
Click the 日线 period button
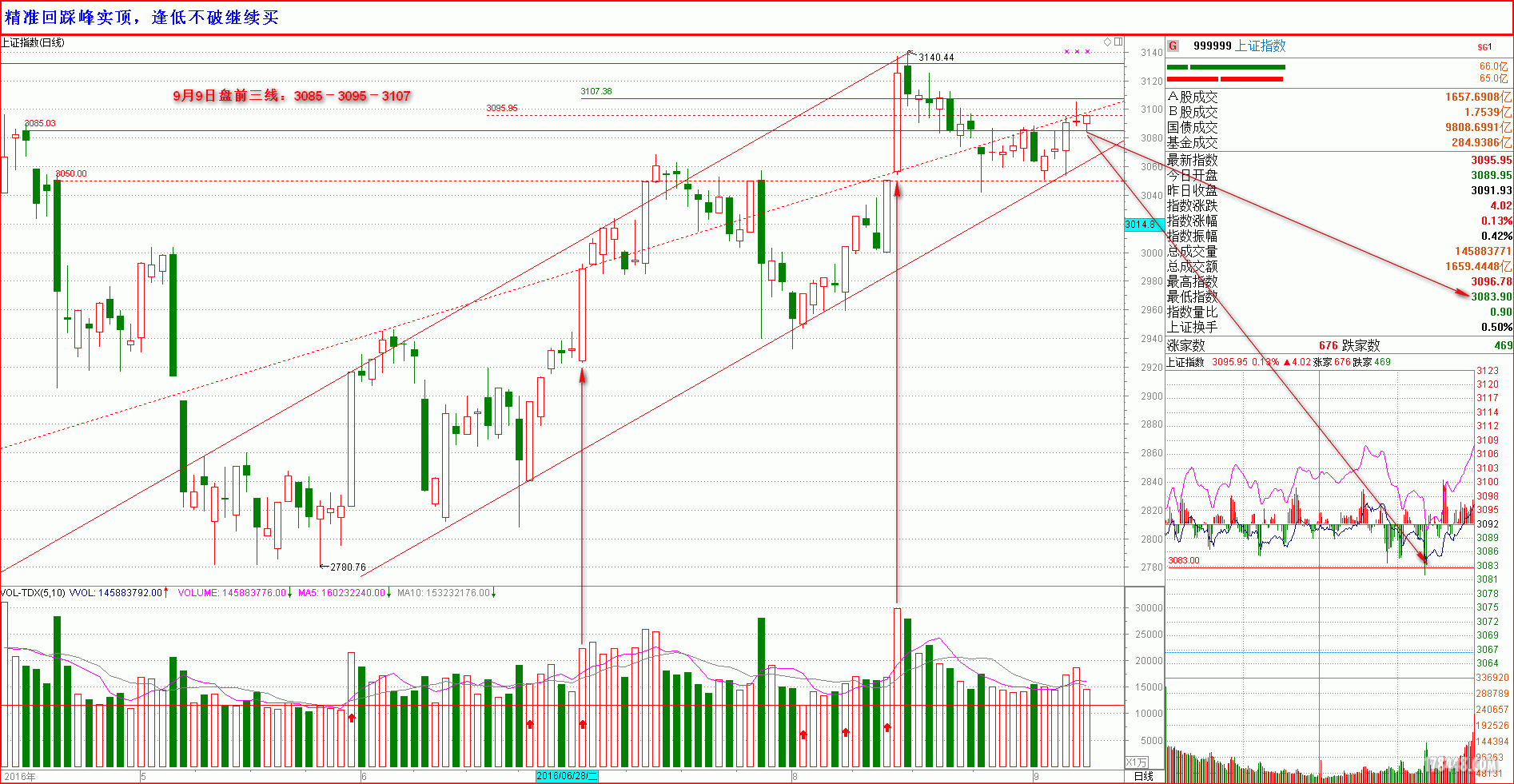coord(1144,776)
